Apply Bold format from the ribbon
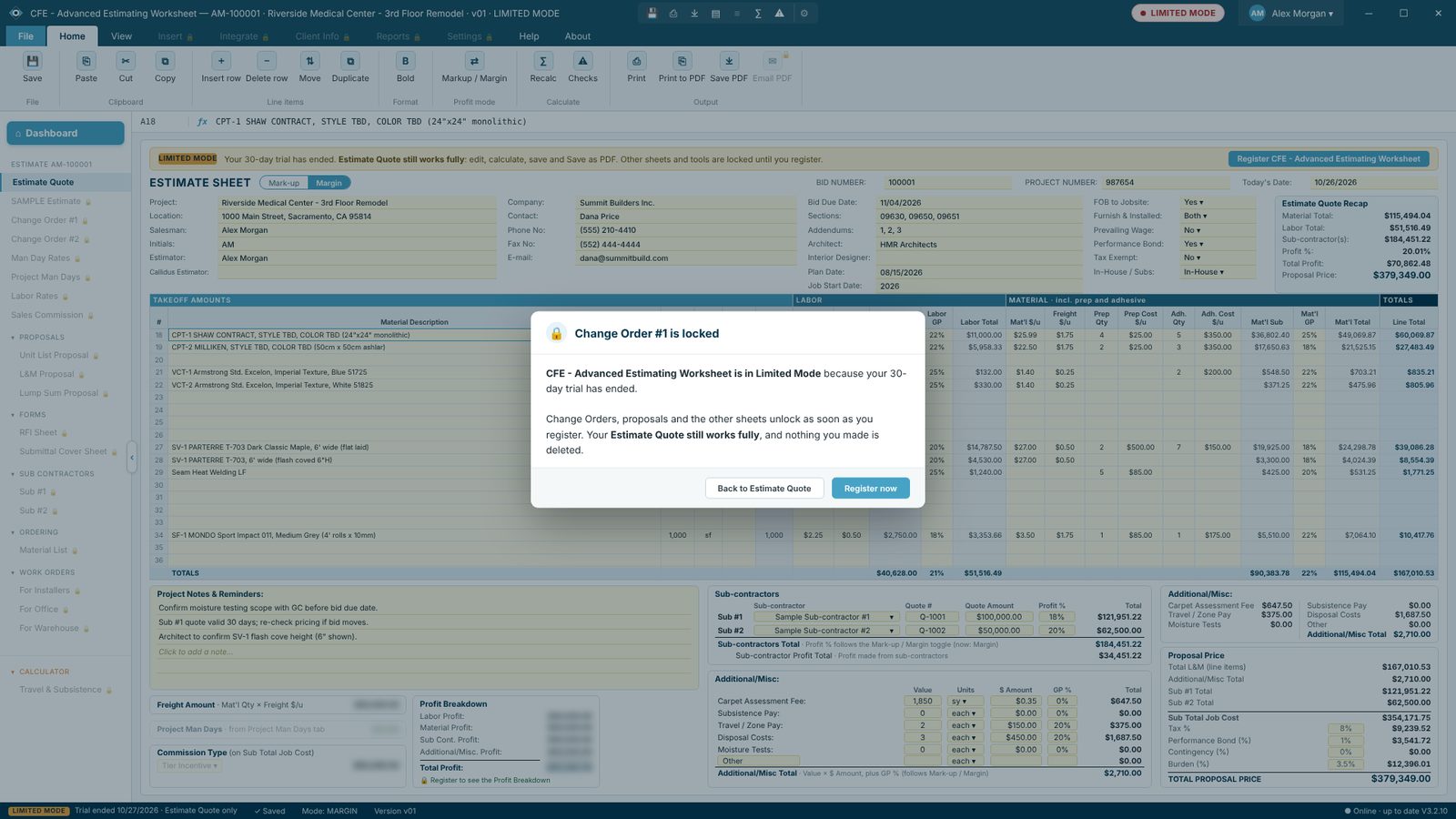 (405, 61)
